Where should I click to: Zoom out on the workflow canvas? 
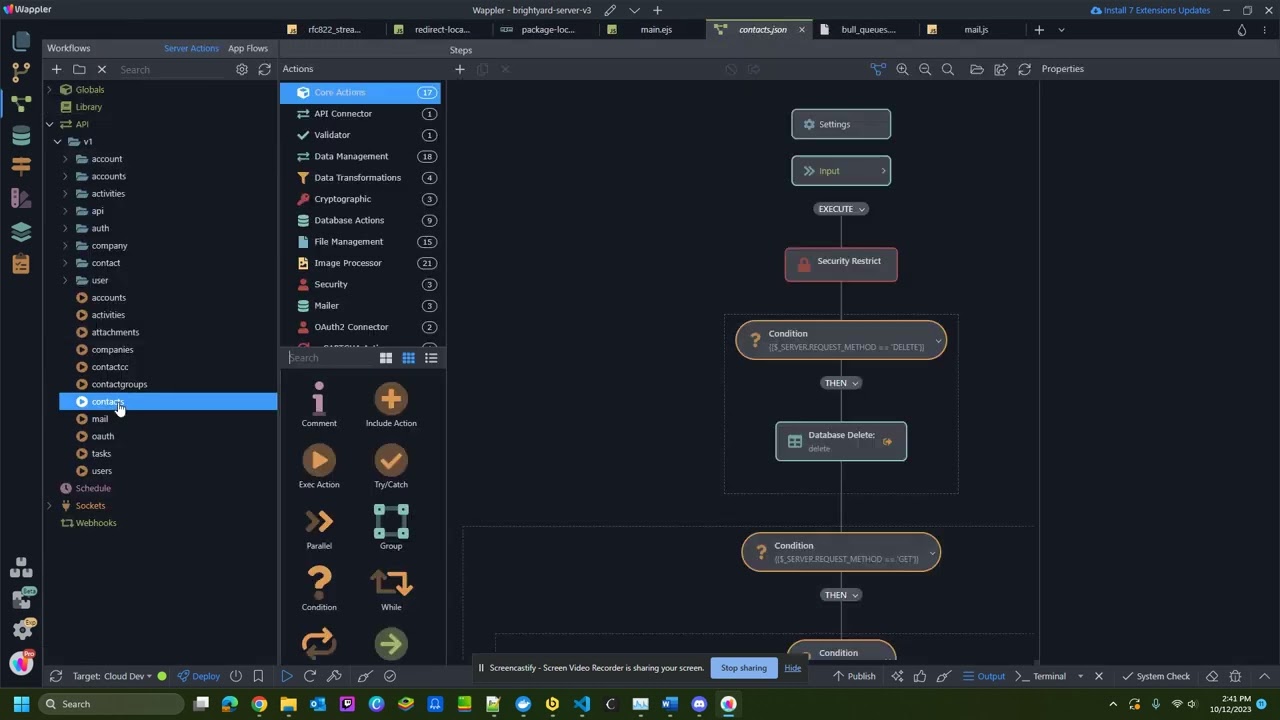tap(925, 69)
